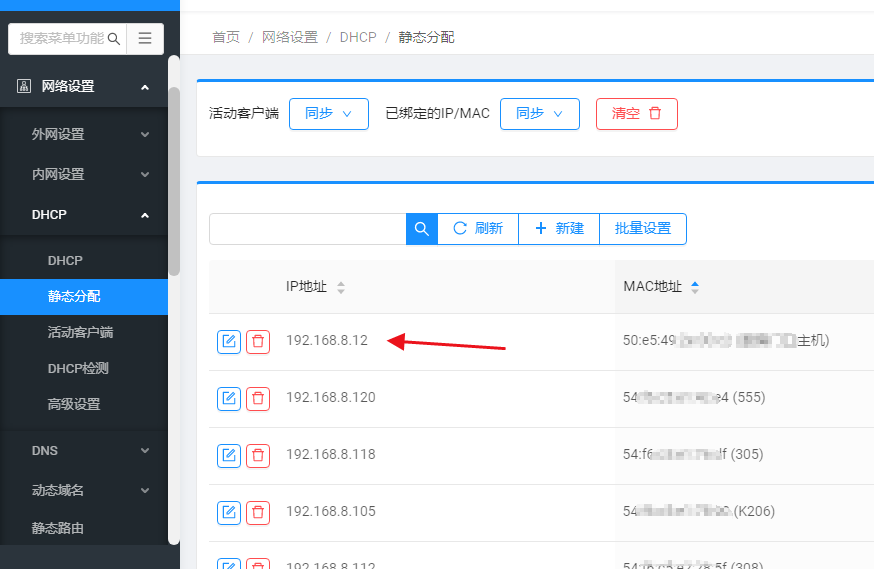Open 已绑定的IP/MAC 同步 dropdown
The image size is (874, 569).
coord(539,114)
